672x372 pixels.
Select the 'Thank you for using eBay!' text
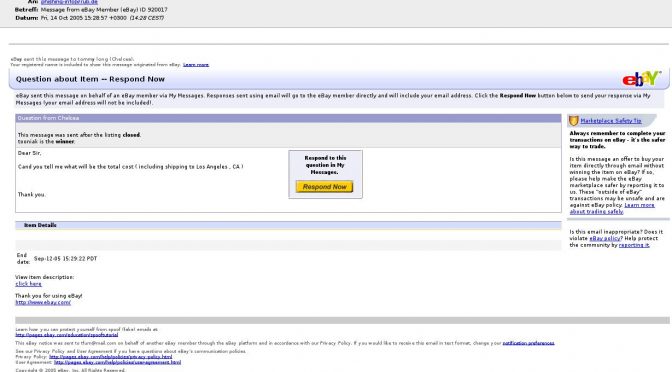(x=48, y=296)
